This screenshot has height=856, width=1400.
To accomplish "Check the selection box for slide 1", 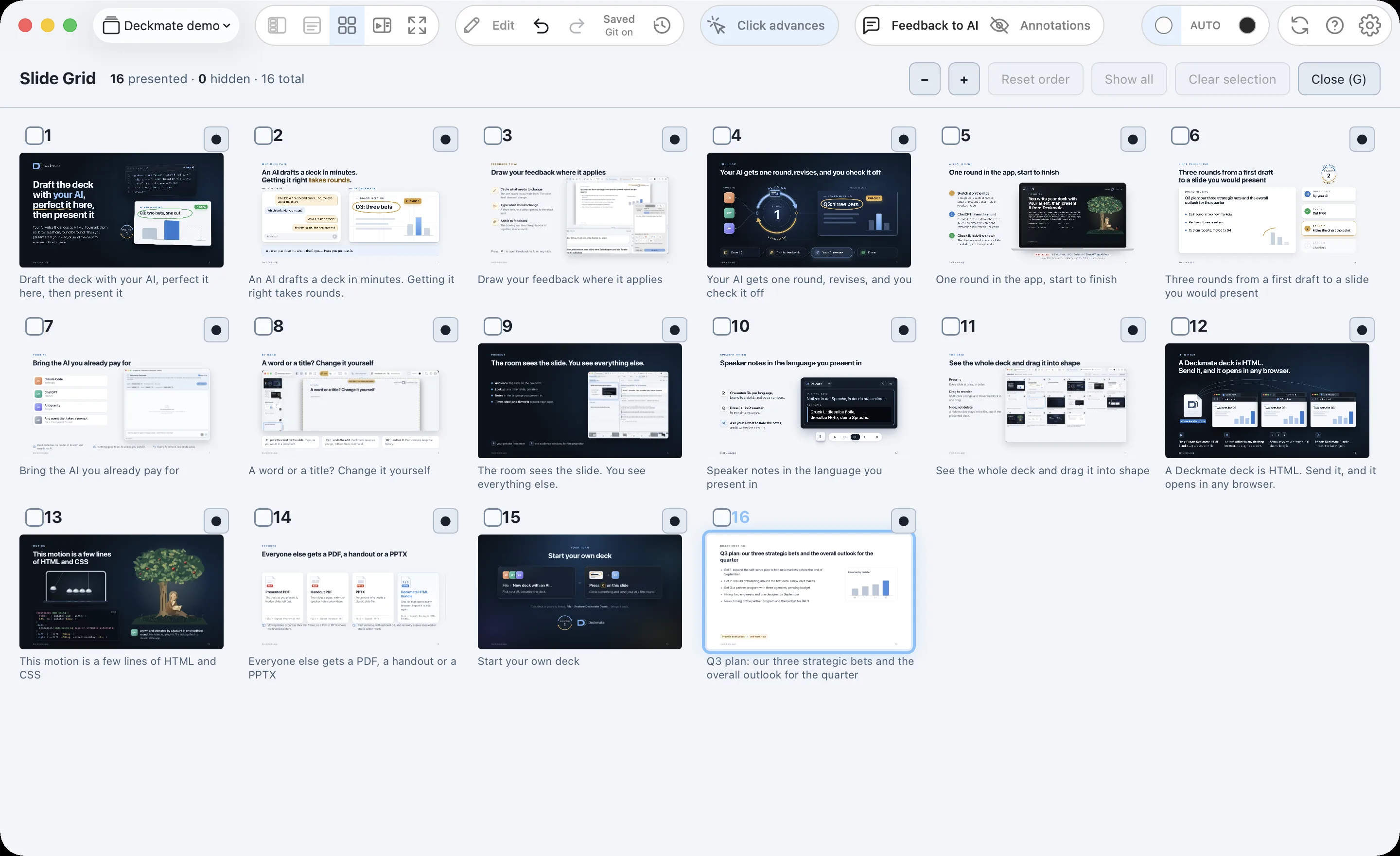I will 34,136.
